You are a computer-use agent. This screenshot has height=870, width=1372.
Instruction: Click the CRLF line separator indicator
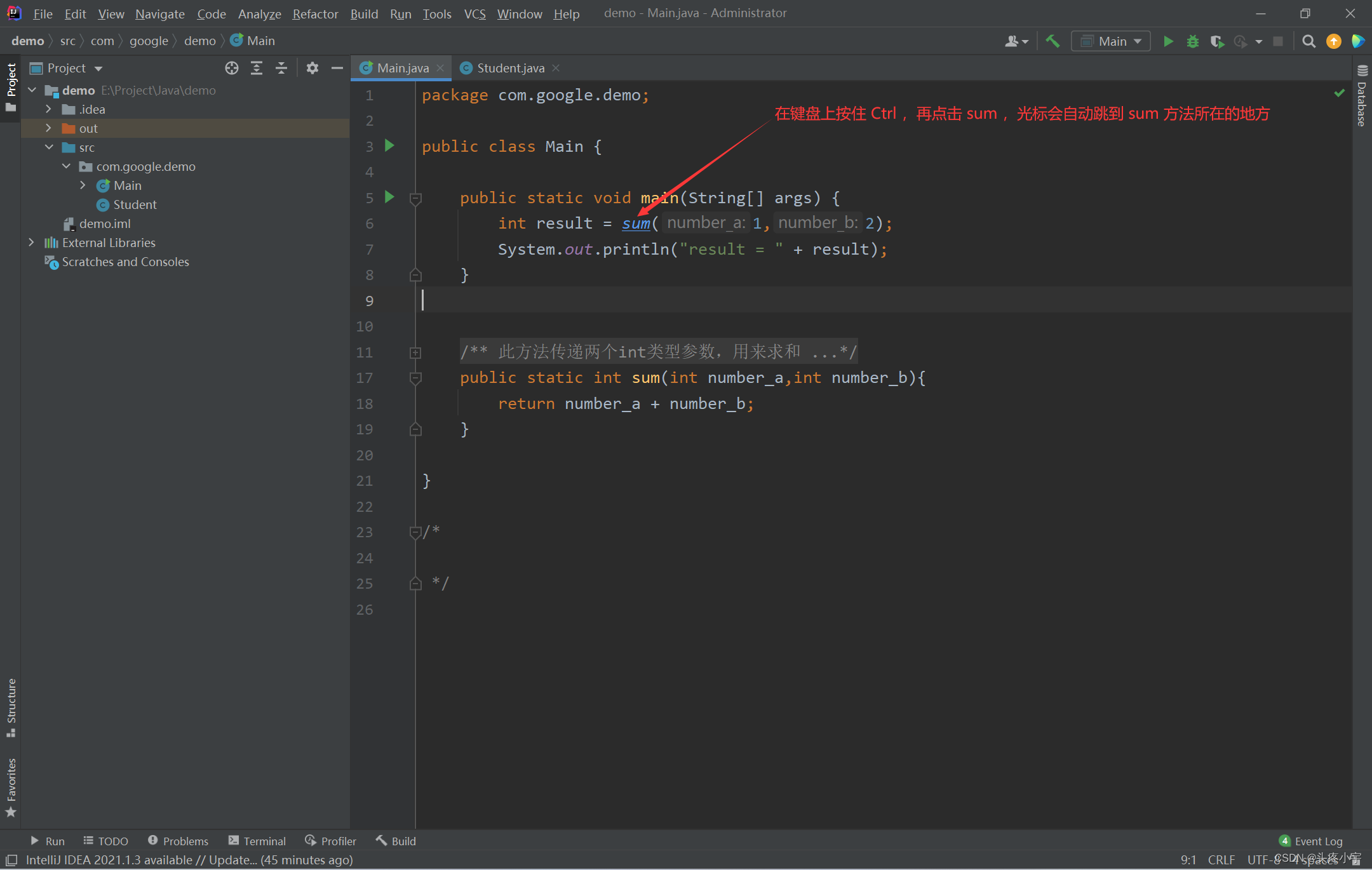[x=1221, y=859]
